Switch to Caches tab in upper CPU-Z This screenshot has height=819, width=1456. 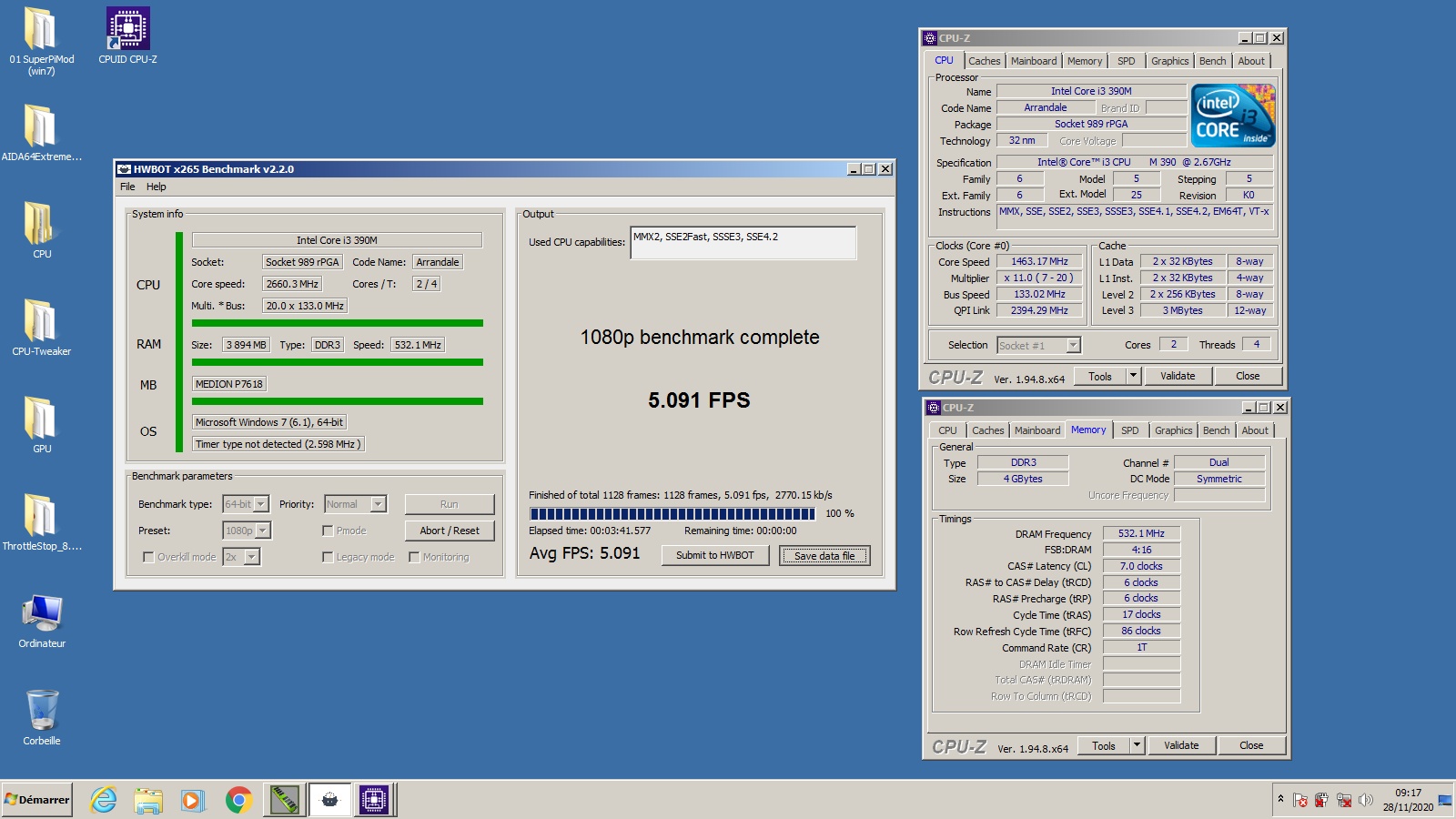click(x=984, y=61)
